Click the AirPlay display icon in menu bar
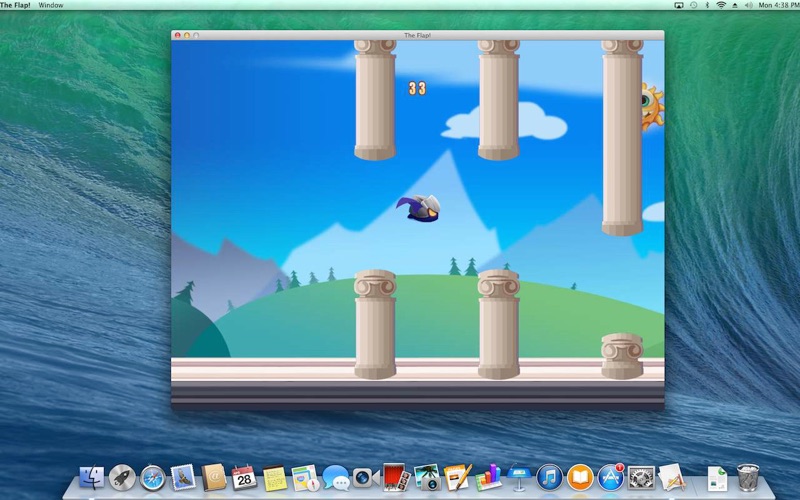Screen dimensions: 800x500 (x=679, y=5)
